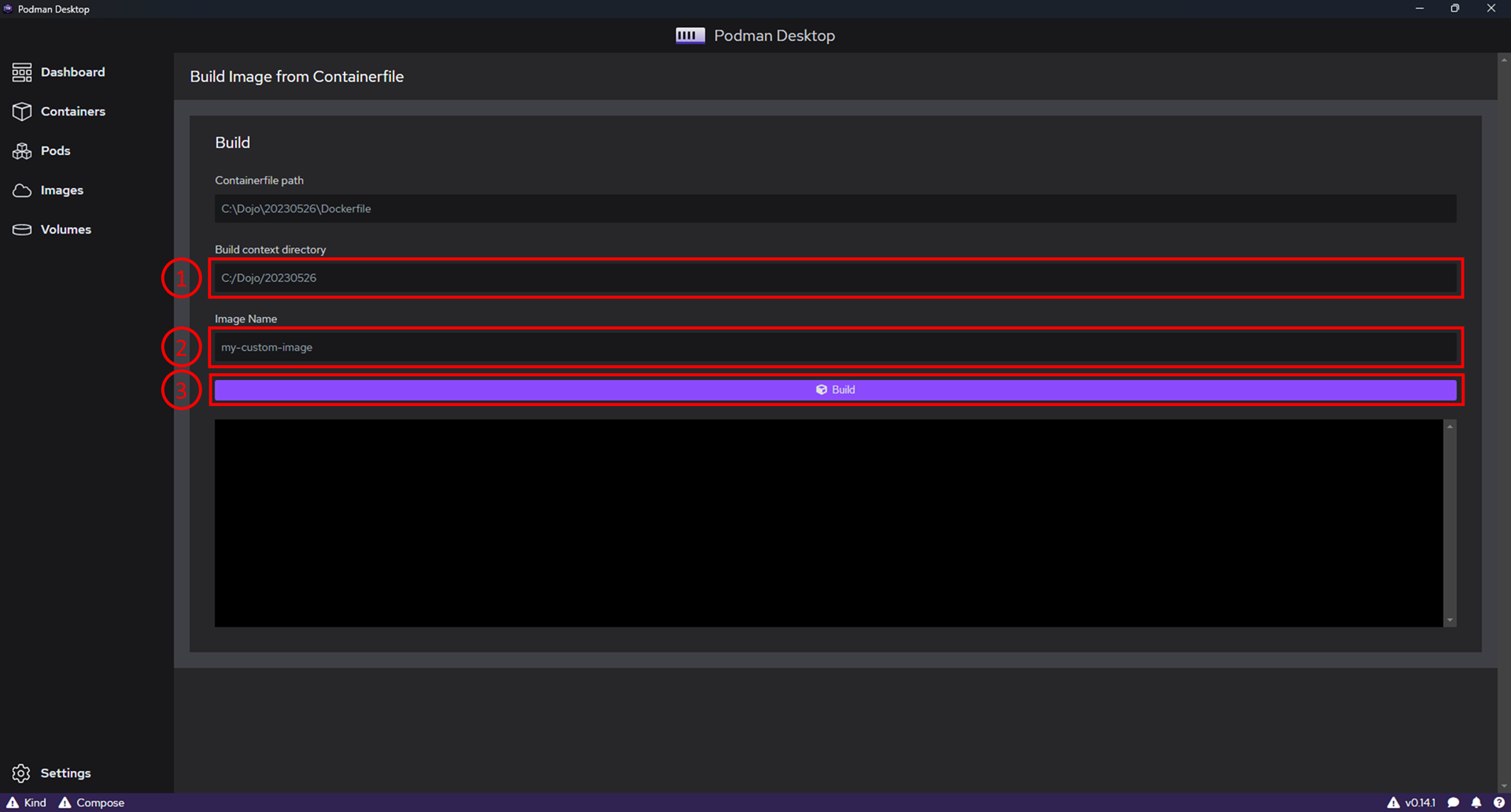Open help via the question mark icon
The height and width of the screenshot is (812, 1511).
coord(1498,803)
